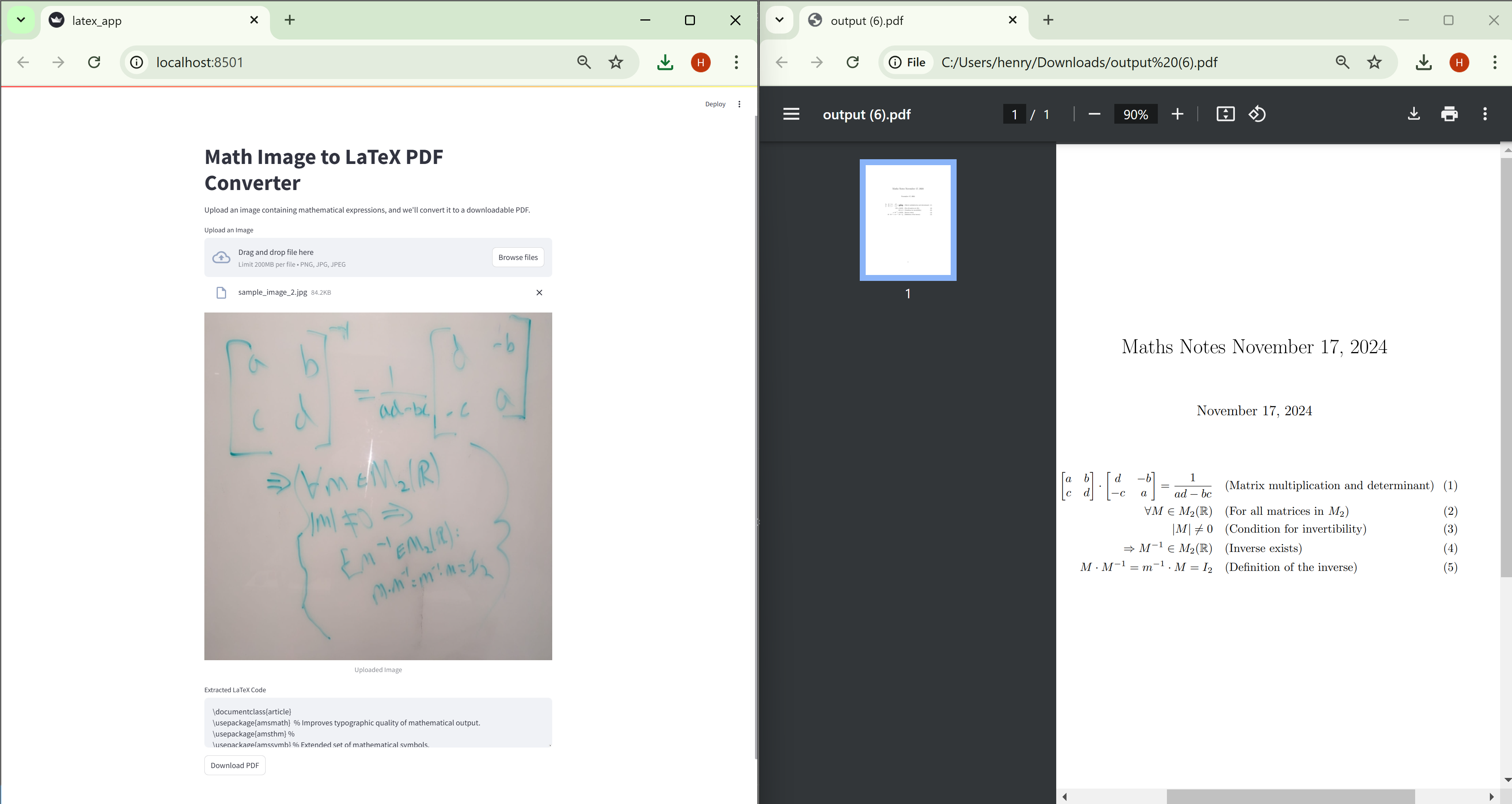Image resolution: width=1512 pixels, height=804 pixels.
Task: Print the PDF document
Action: point(1449,114)
